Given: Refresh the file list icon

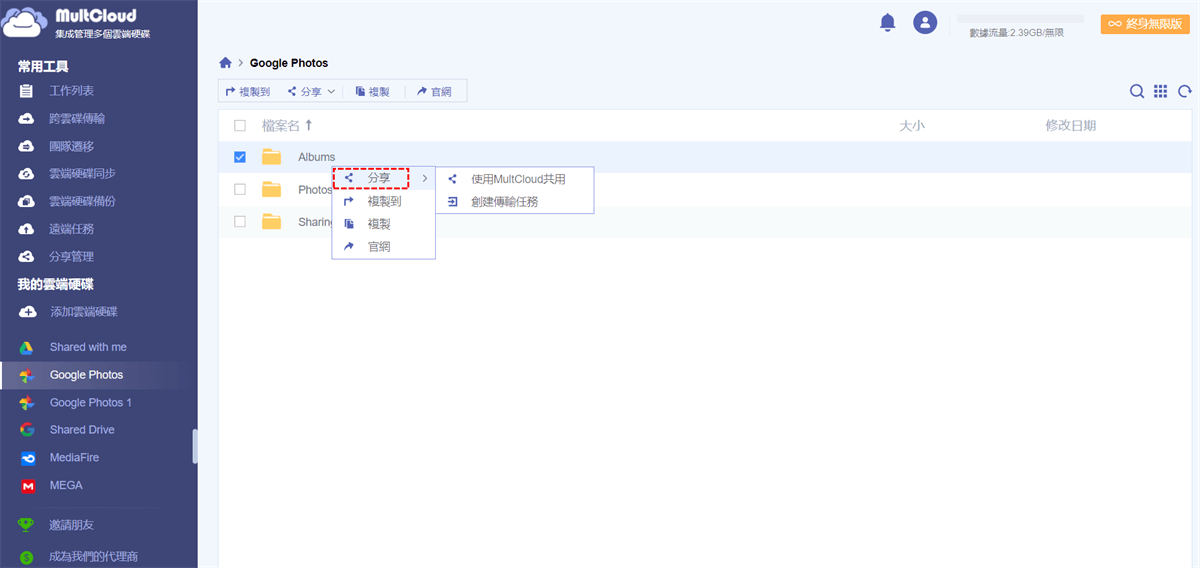Looking at the screenshot, I should pyautogui.click(x=1185, y=91).
